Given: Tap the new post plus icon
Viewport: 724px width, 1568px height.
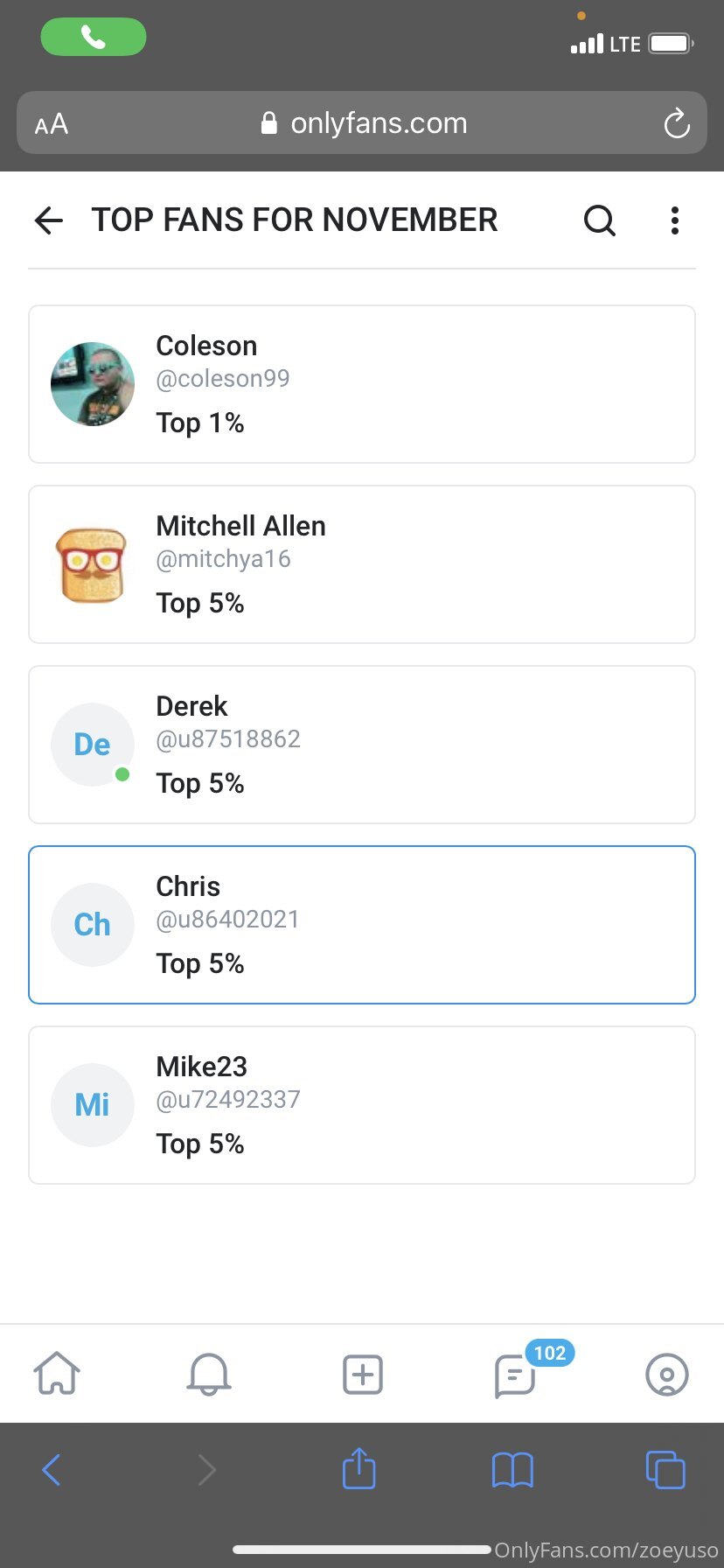Looking at the screenshot, I should tap(362, 1374).
